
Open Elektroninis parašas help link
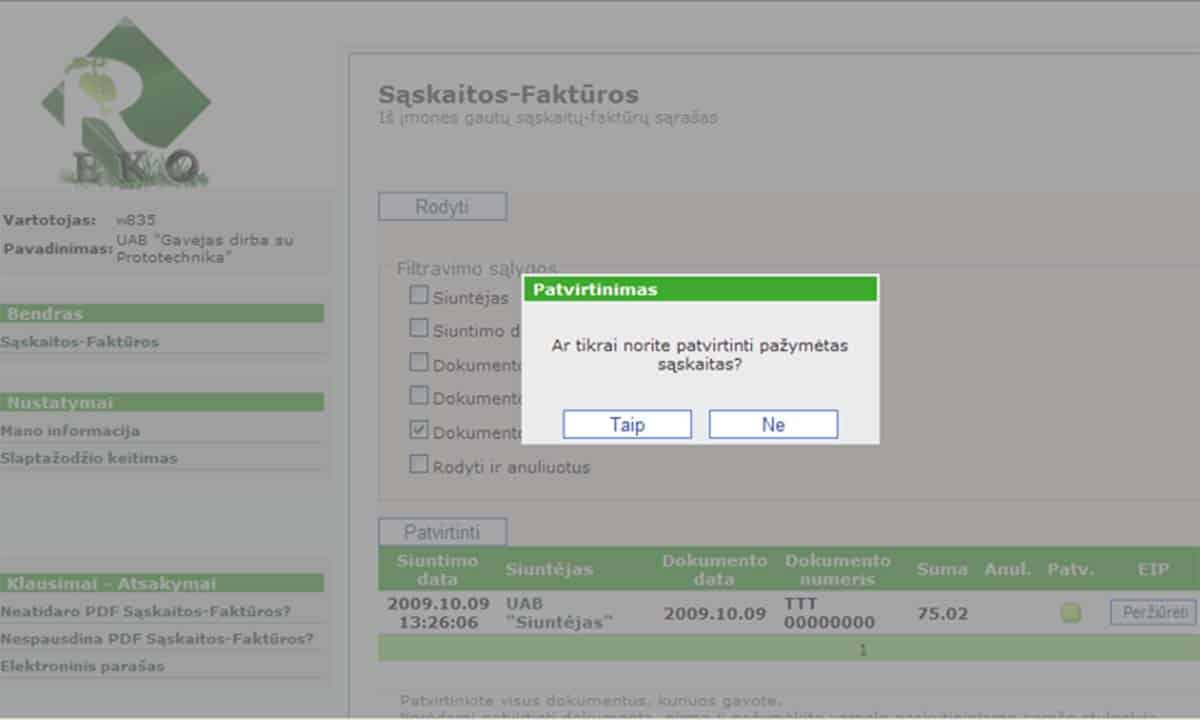[83, 666]
